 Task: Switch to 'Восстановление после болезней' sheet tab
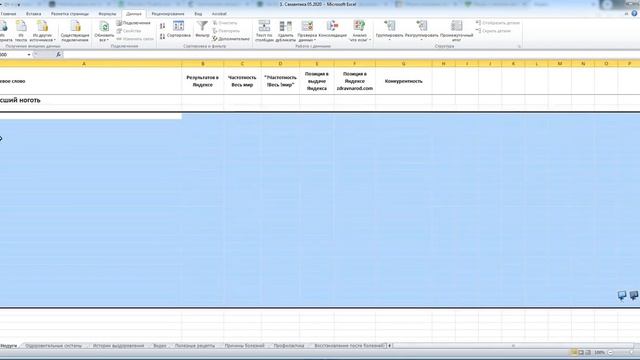[x=349, y=346]
